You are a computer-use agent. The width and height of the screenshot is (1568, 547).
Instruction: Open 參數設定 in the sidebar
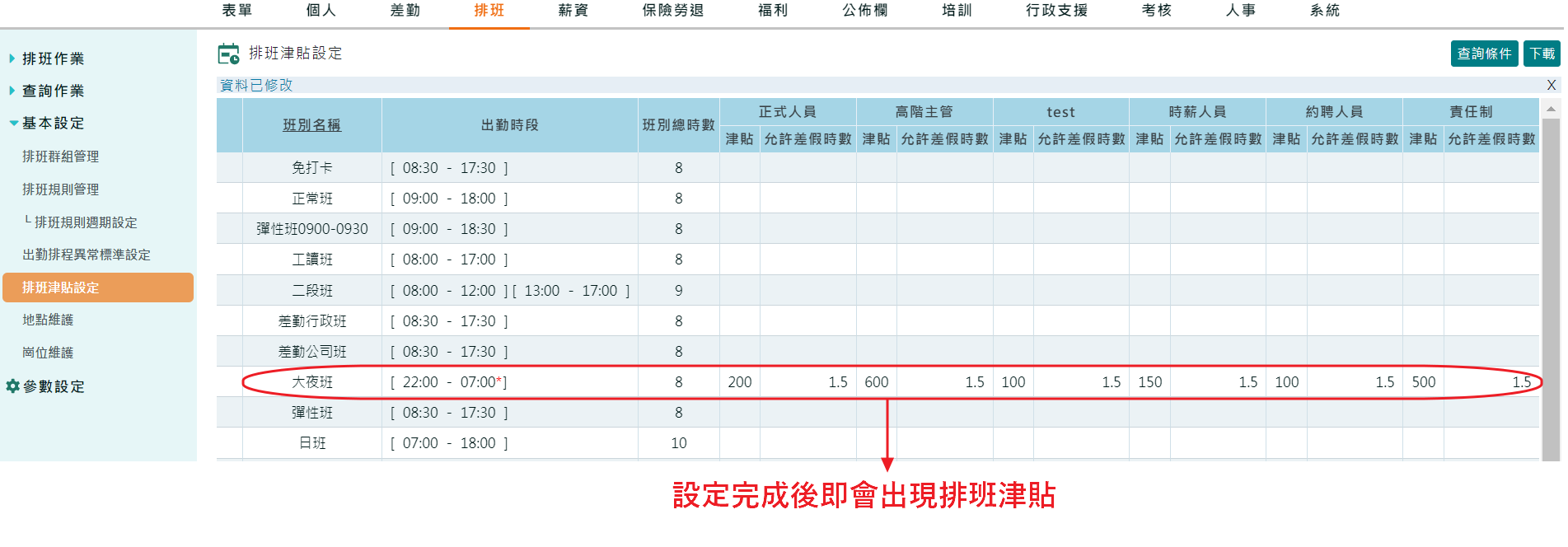[x=54, y=386]
